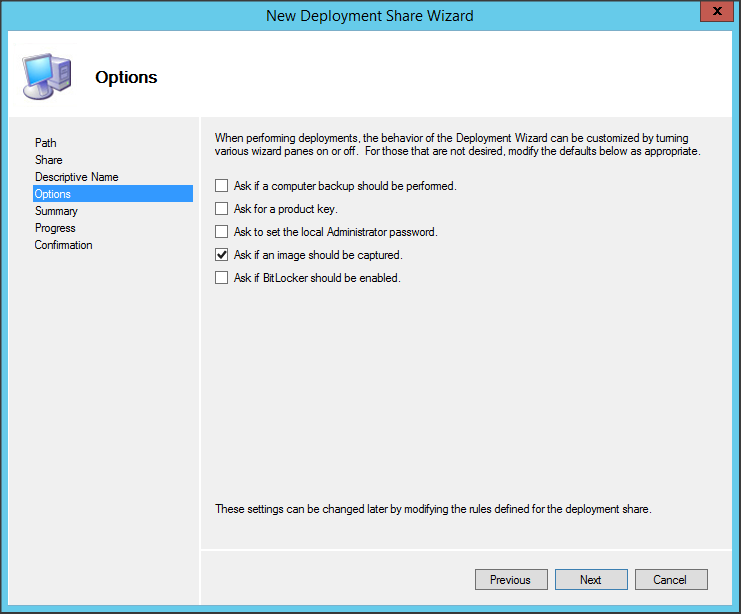This screenshot has width=741, height=614.
Task: Toggle the local Administrator password checkbox
Action: pos(222,232)
